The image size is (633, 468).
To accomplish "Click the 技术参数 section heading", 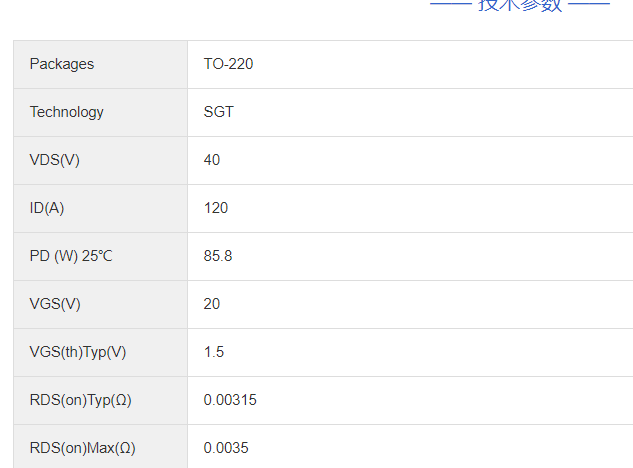I will 520,4.
